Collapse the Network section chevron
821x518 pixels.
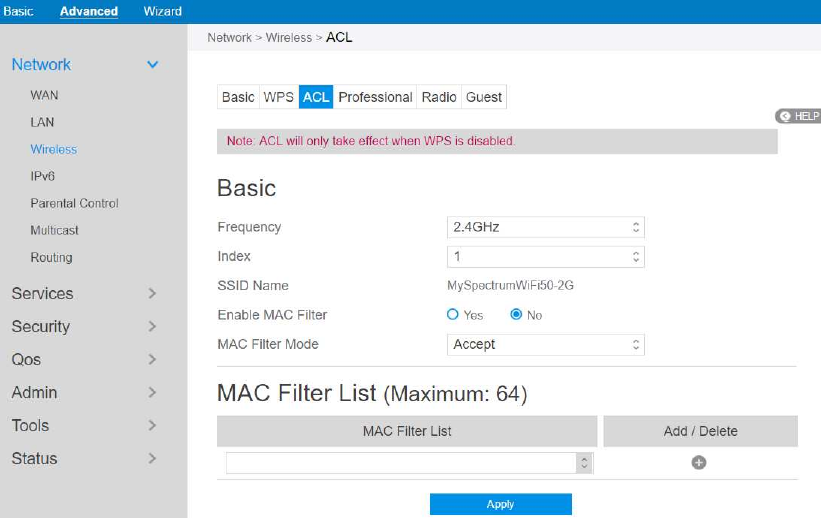tap(153, 65)
